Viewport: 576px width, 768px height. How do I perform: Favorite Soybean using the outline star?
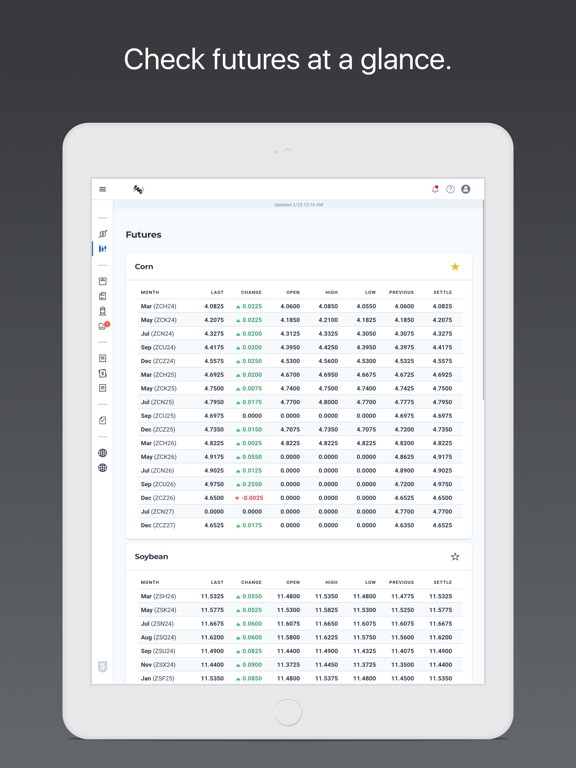pyautogui.click(x=455, y=557)
